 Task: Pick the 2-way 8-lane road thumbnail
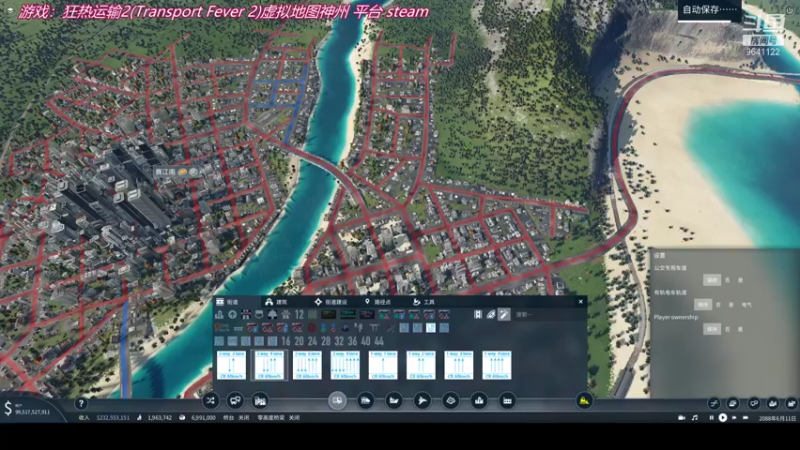345,365
